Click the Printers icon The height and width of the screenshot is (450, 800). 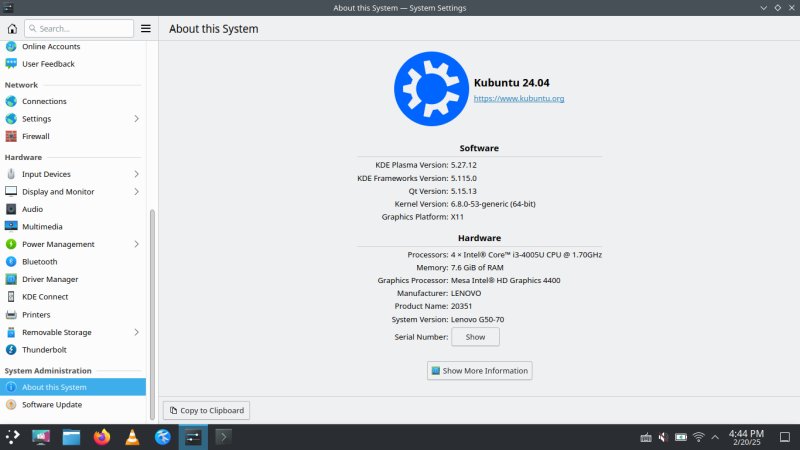tap(11, 314)
